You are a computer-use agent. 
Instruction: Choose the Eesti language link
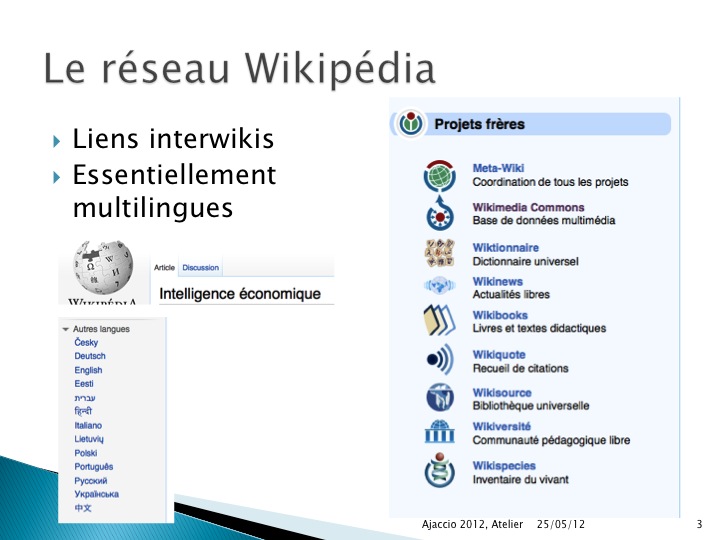point(84,383)
